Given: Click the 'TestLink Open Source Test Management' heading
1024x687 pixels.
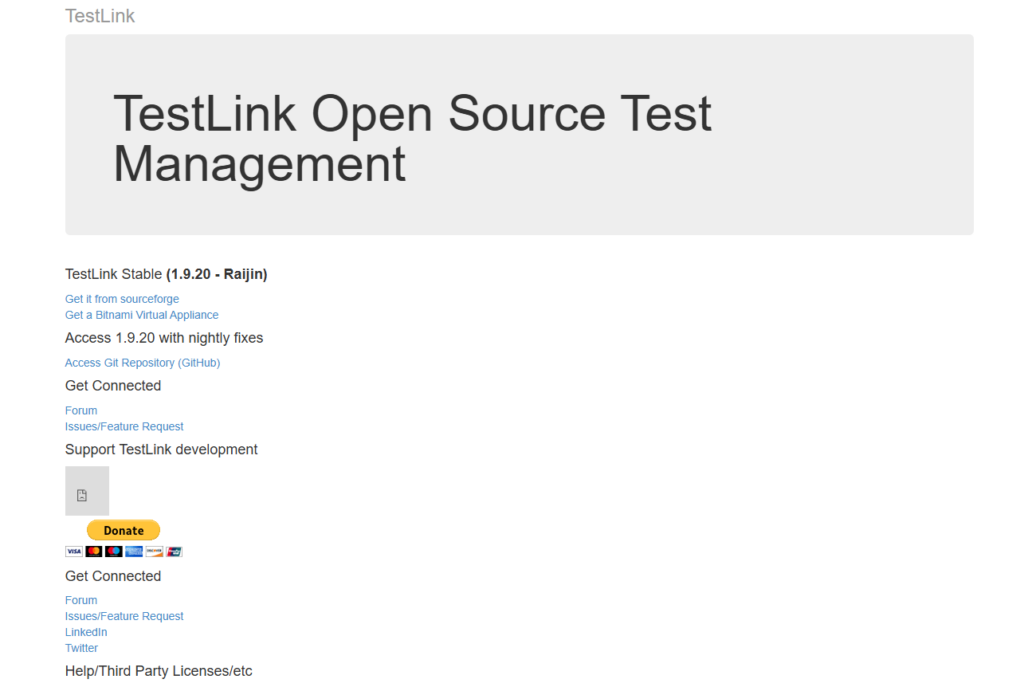Looking at the screenshot, I should [x=412, y=138].
